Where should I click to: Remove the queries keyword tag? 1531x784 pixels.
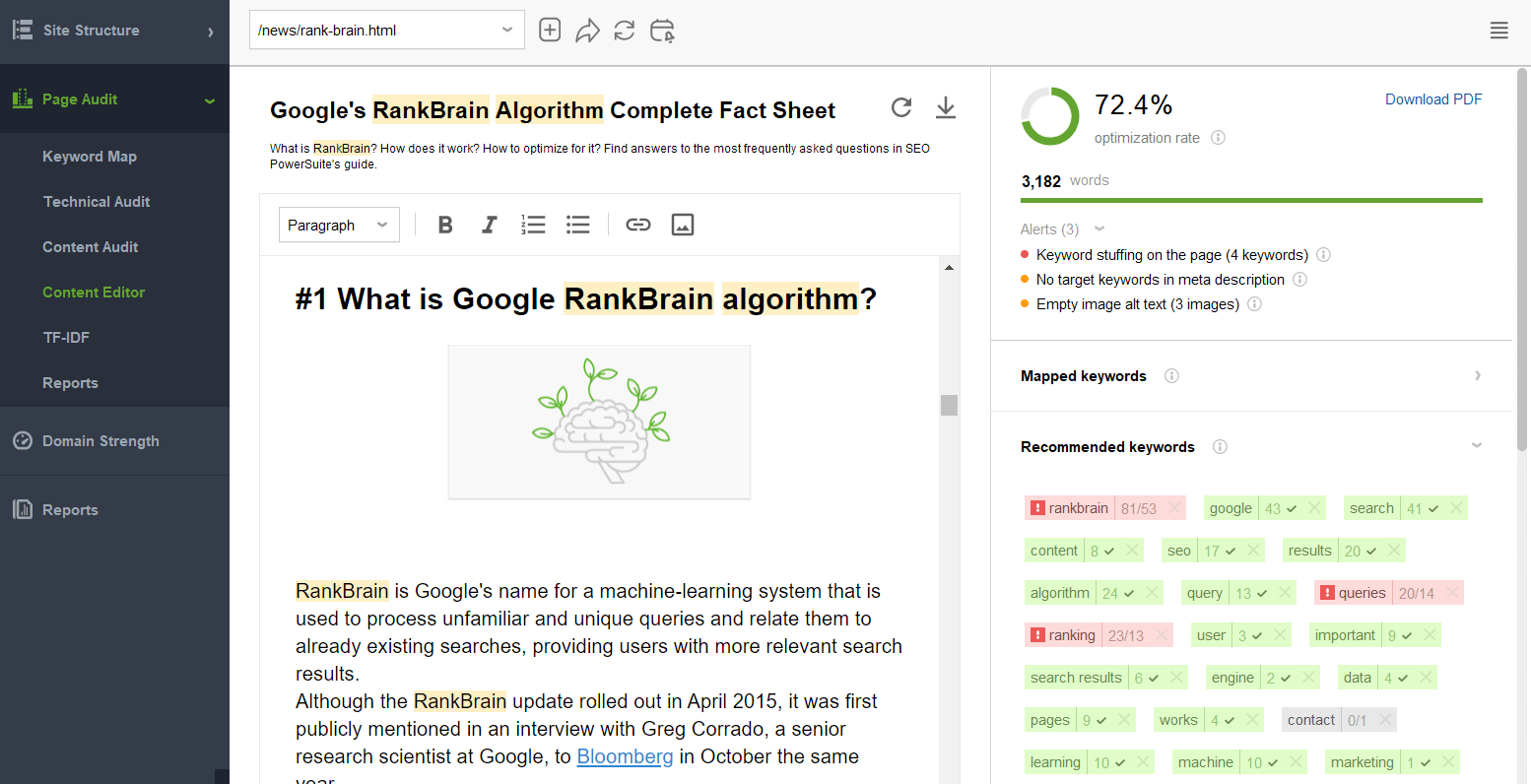(1452, 593)
